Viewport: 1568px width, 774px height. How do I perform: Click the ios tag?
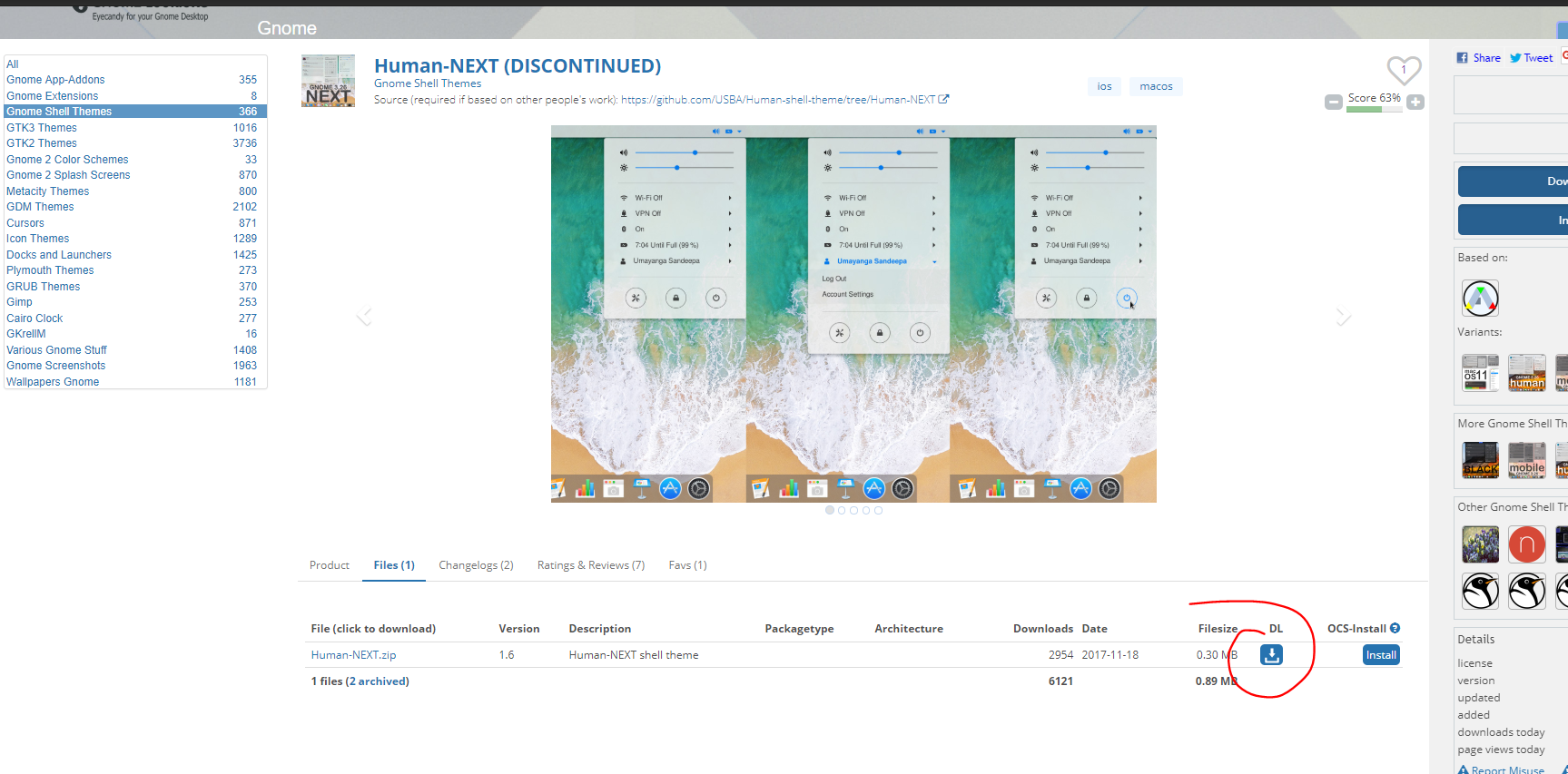tap(1104, 86)
